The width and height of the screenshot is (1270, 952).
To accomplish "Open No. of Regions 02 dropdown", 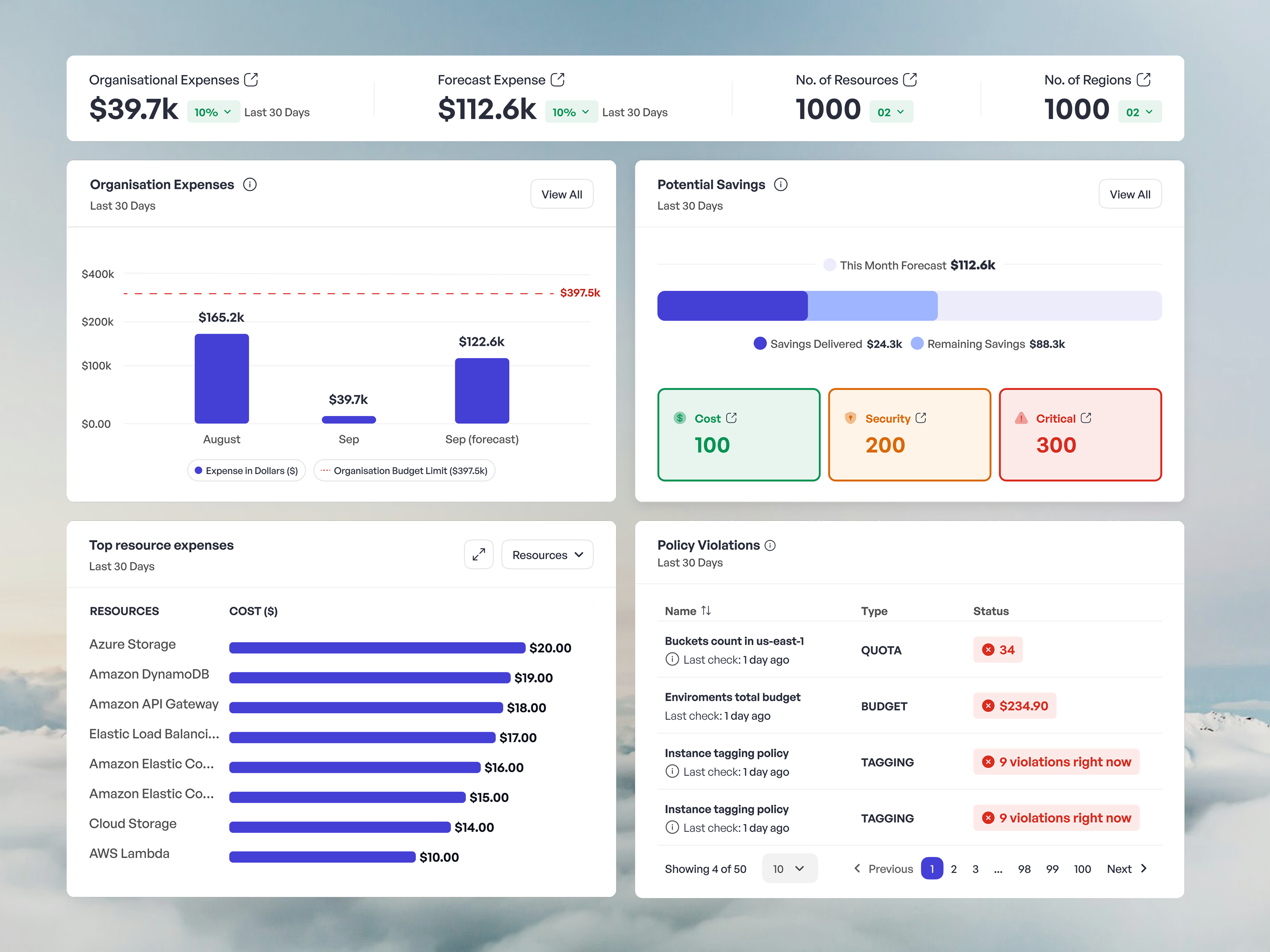I will coord(1140,112).
